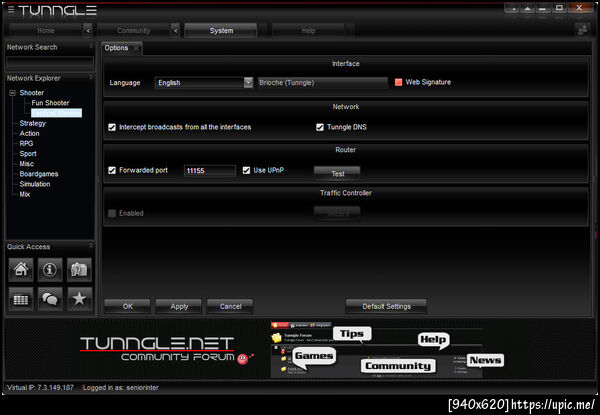Click the Logged in as seniorinter text
This screenshot has width=600, height=415.
pos(121,387)
